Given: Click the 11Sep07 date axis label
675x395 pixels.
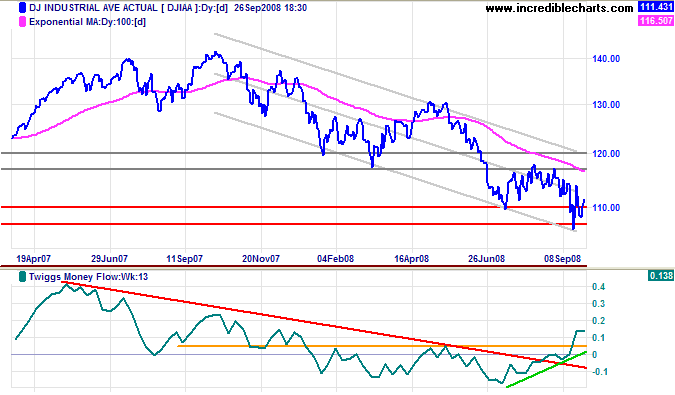Looking at the screenshot, I should 184,259.
